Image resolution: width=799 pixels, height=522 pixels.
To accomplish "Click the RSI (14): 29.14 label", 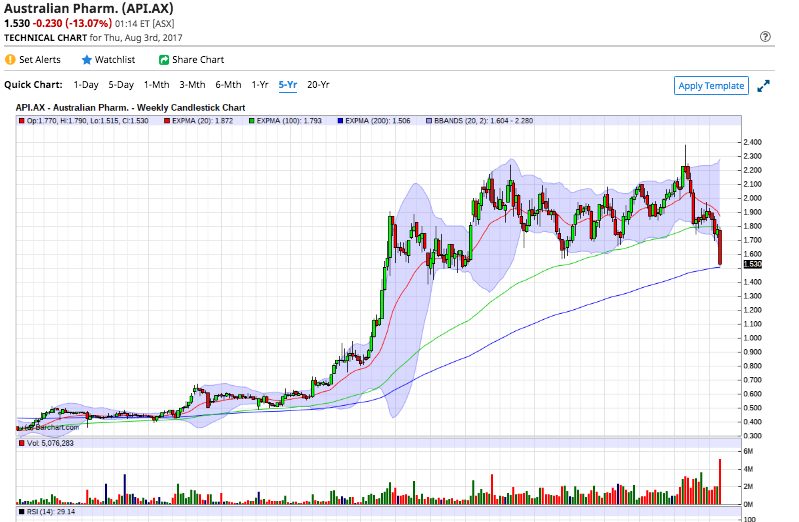I will 50,511.
